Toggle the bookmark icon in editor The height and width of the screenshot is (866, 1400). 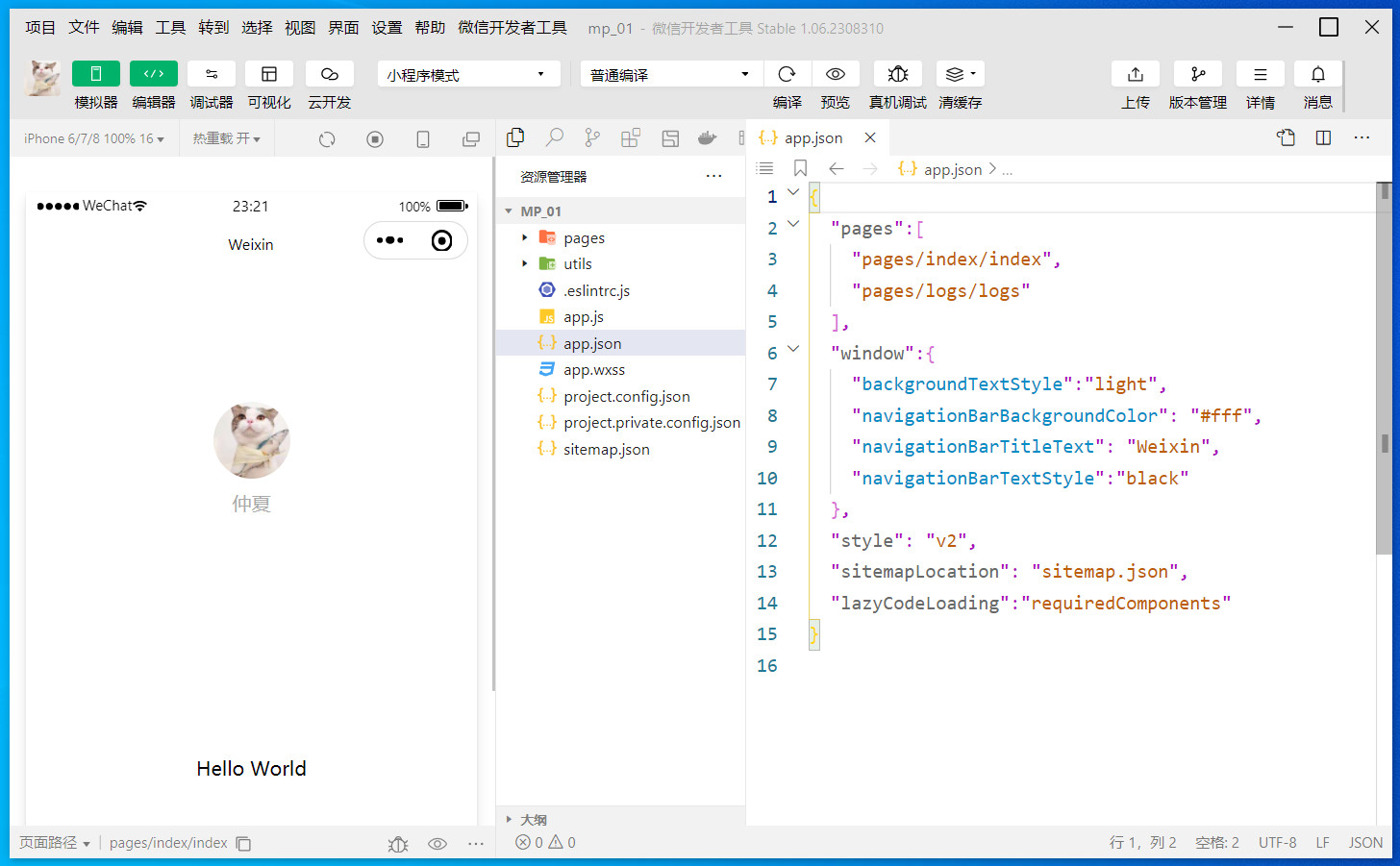point(800,168)
